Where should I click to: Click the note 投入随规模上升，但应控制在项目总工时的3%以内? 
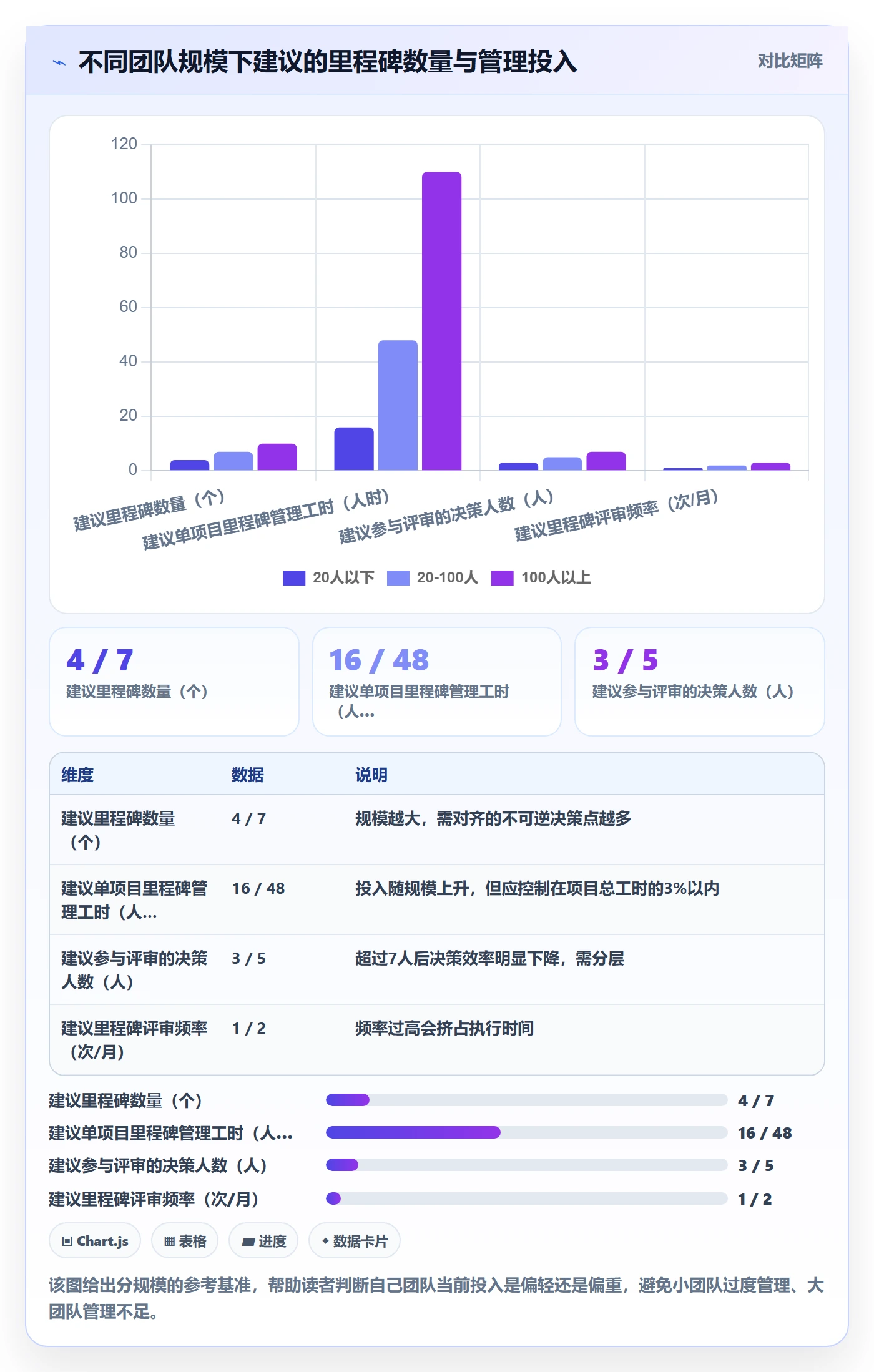coord(538,888)
